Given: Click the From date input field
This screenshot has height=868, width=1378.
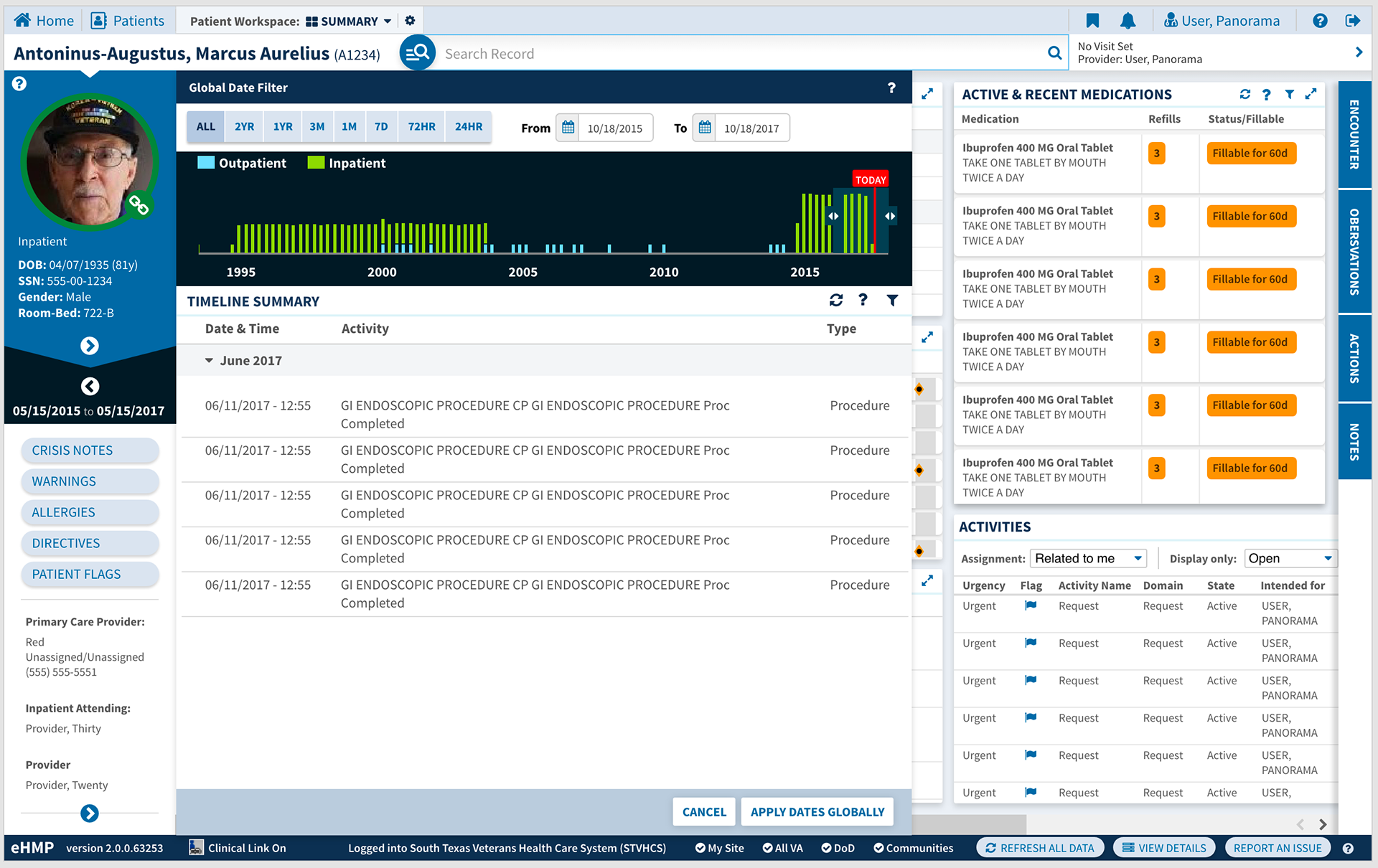Looking at the screenshot, I should 615,128.
